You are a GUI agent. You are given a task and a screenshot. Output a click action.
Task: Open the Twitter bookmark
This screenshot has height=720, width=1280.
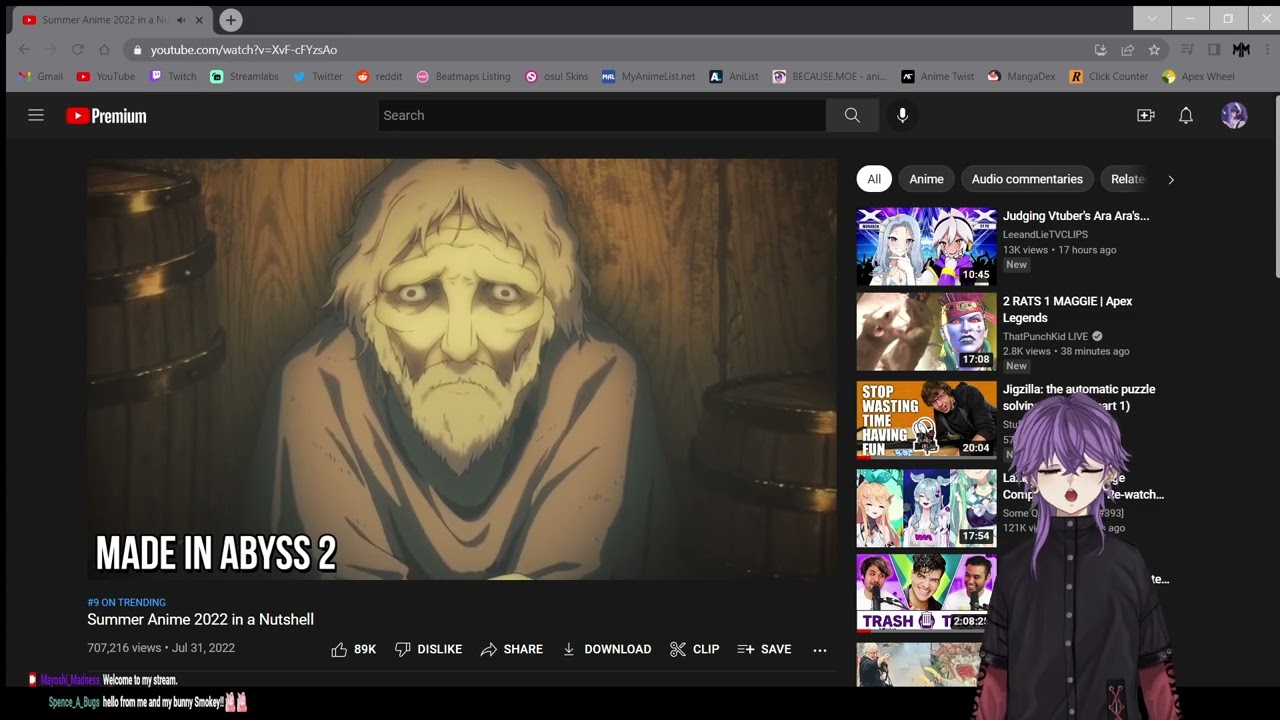coord(318,76)
